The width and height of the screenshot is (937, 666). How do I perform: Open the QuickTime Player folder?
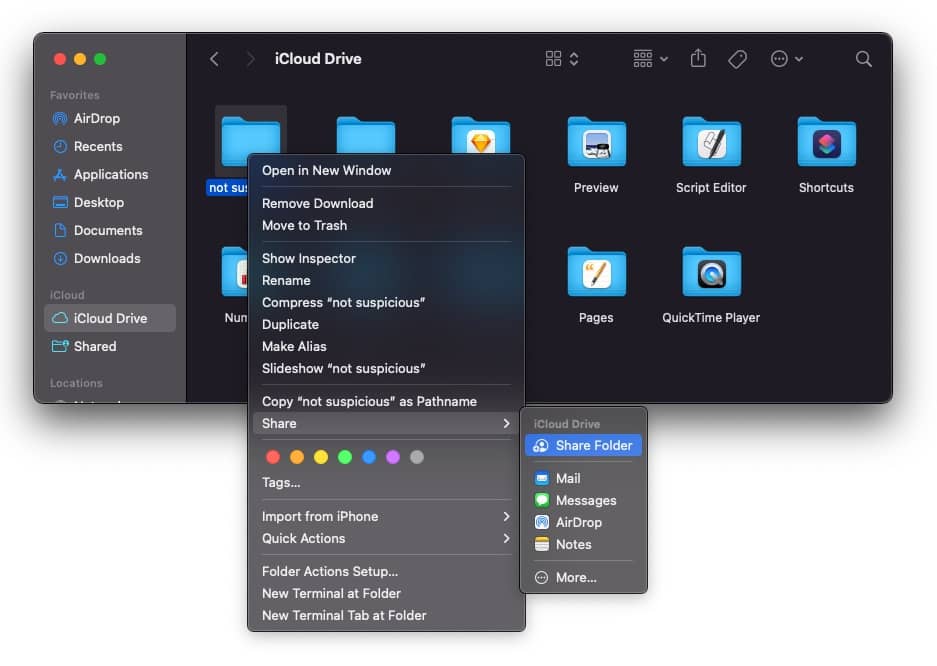(711, 272)
